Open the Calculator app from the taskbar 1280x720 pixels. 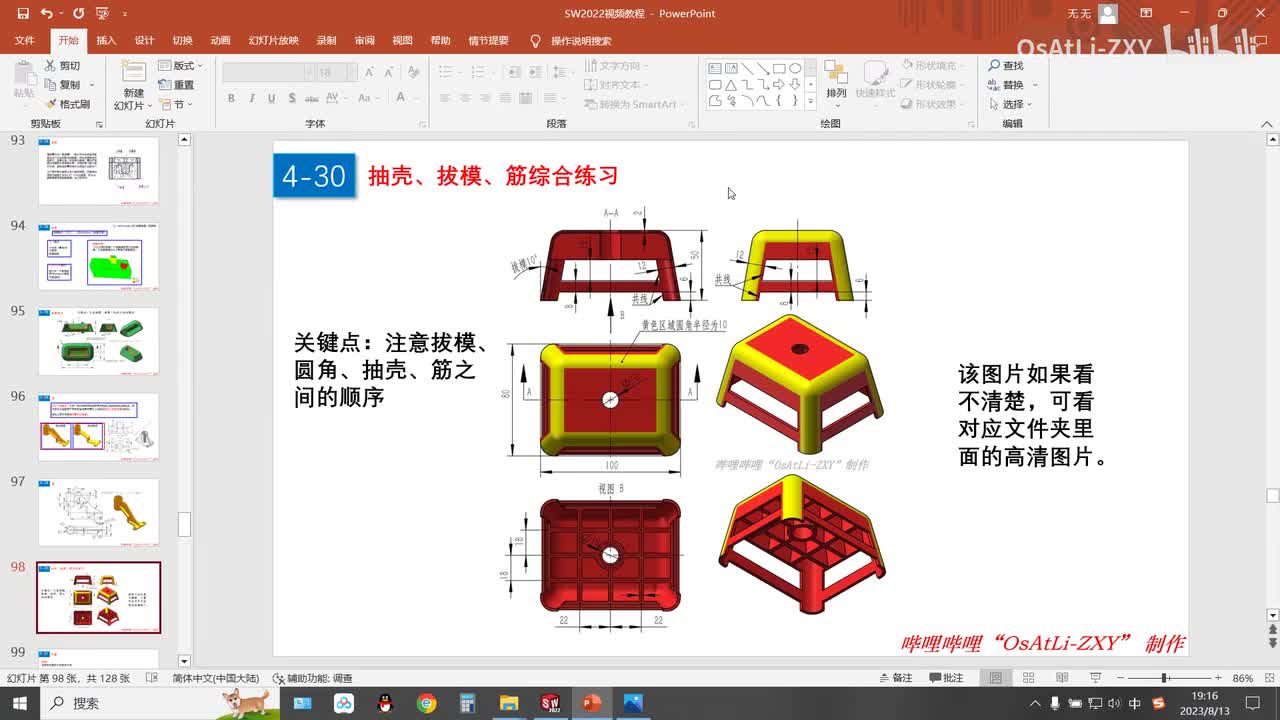(x=468, y=703)
